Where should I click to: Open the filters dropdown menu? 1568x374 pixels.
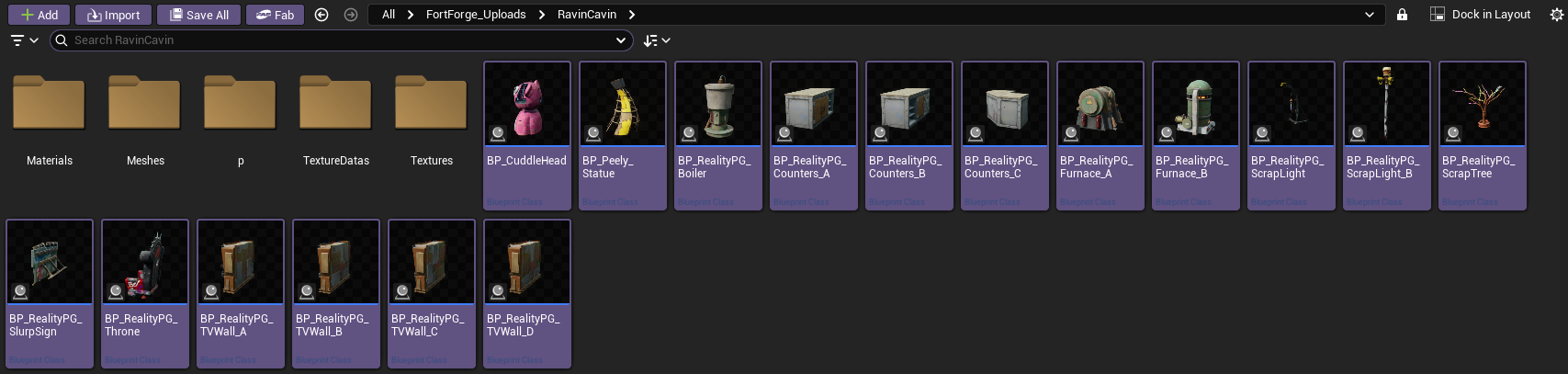(24, 40)
